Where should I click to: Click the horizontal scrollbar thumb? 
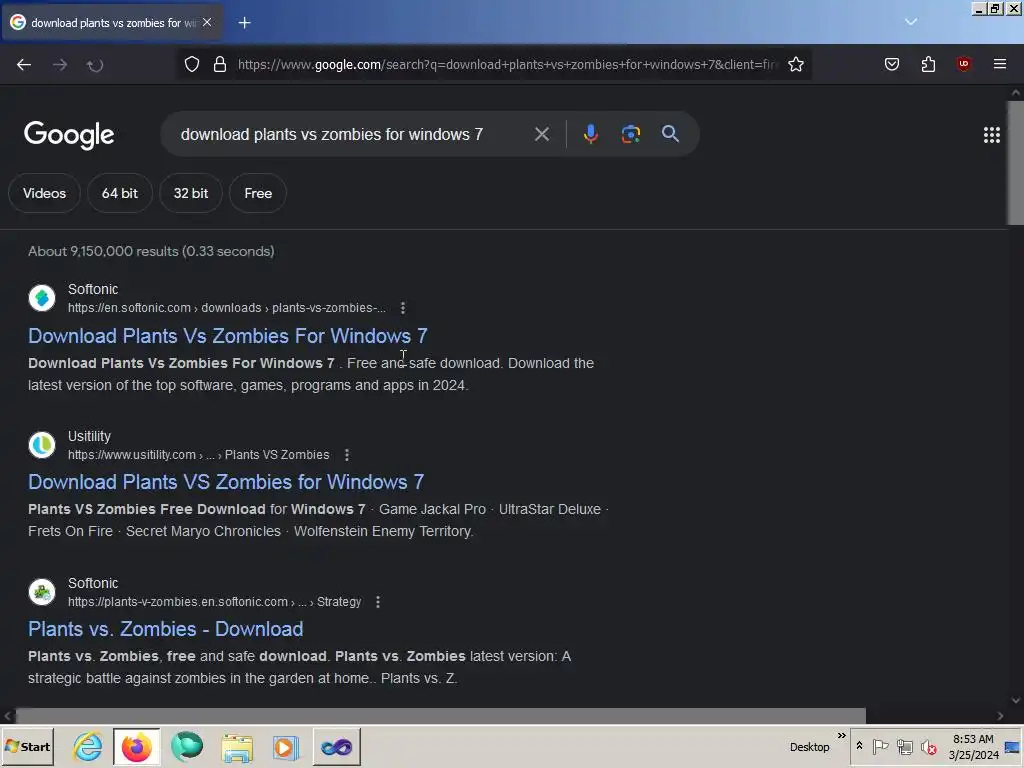tap(441, 716)
